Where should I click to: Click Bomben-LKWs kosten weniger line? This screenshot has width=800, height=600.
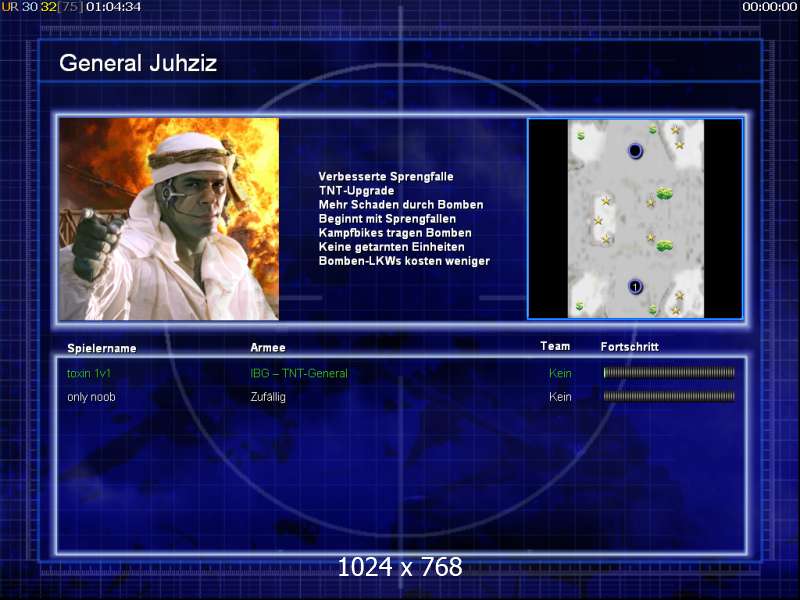tap(404, 261)
